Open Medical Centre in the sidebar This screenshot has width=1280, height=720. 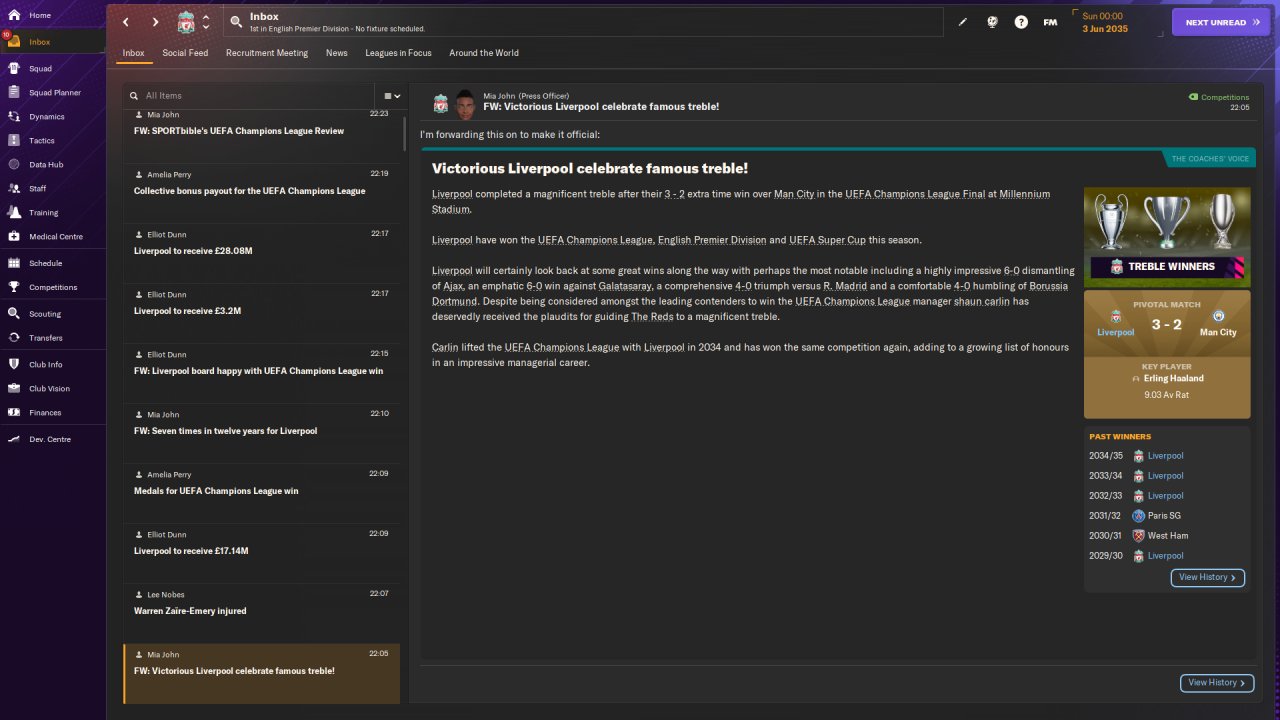tap(55, 237)
